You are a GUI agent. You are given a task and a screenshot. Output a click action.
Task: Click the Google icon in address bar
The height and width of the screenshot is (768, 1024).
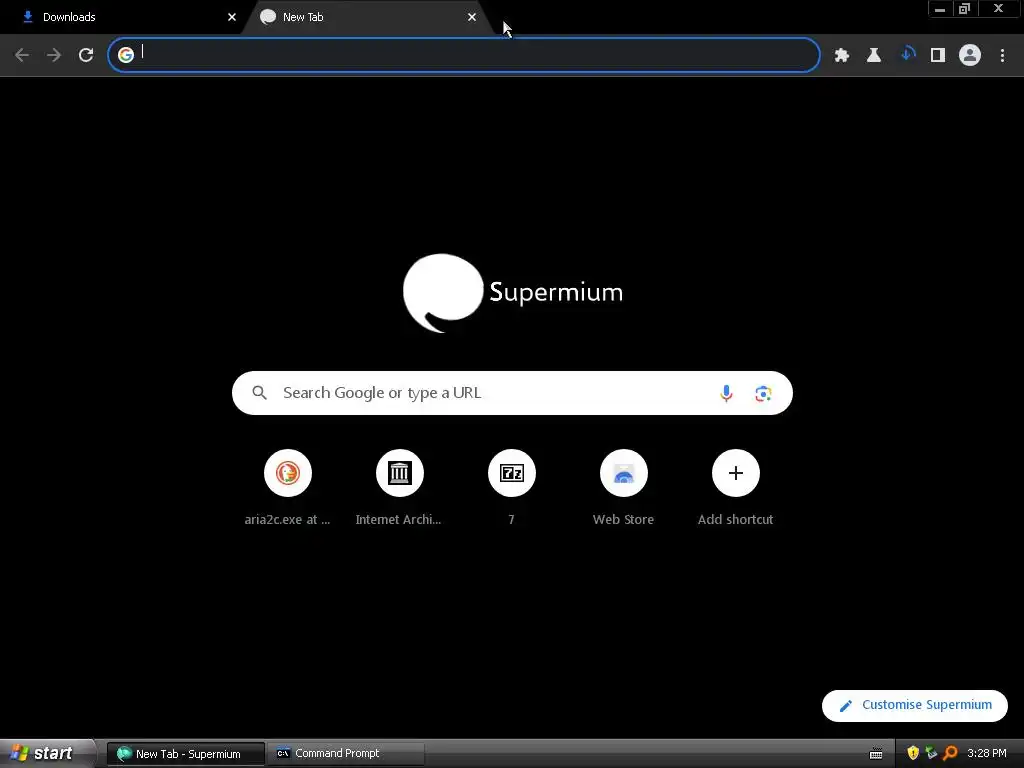pos(126,55)
